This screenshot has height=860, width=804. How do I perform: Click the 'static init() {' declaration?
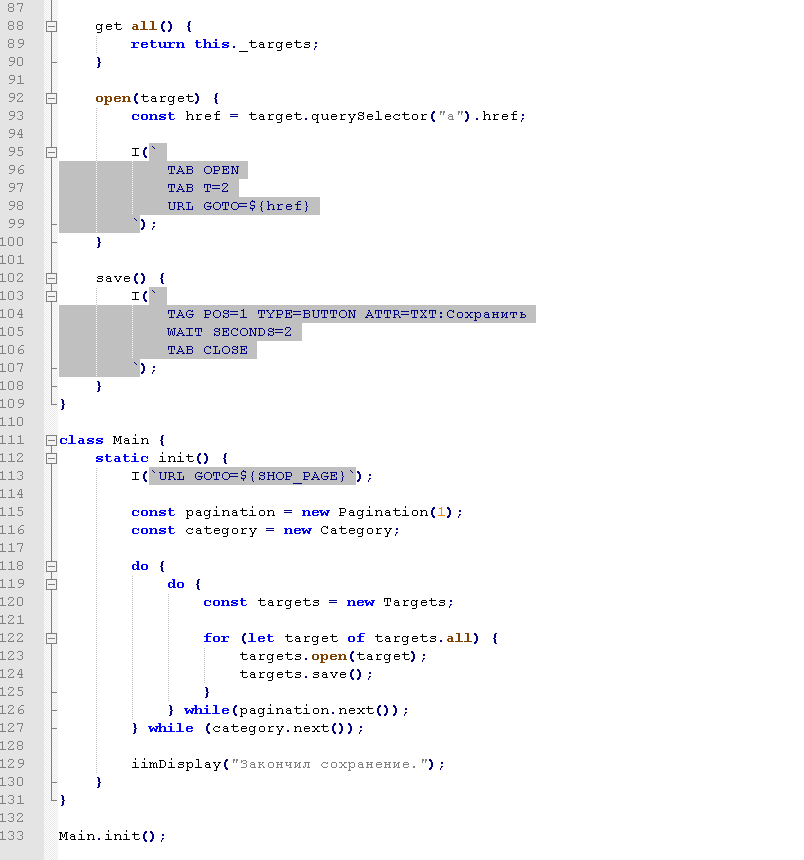tap(162, 458)
